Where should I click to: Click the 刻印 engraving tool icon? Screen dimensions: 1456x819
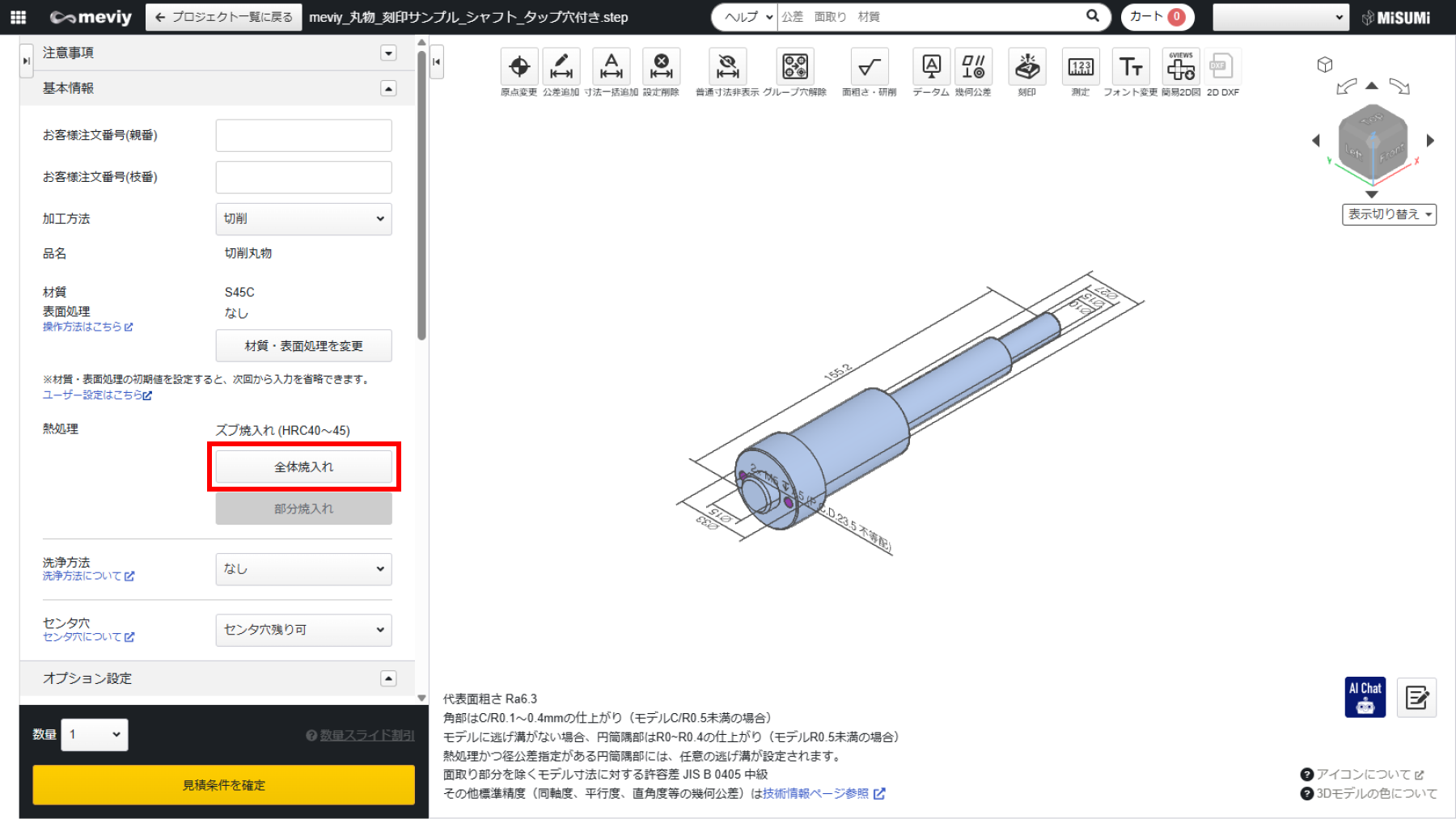(x=1026, y=67)
